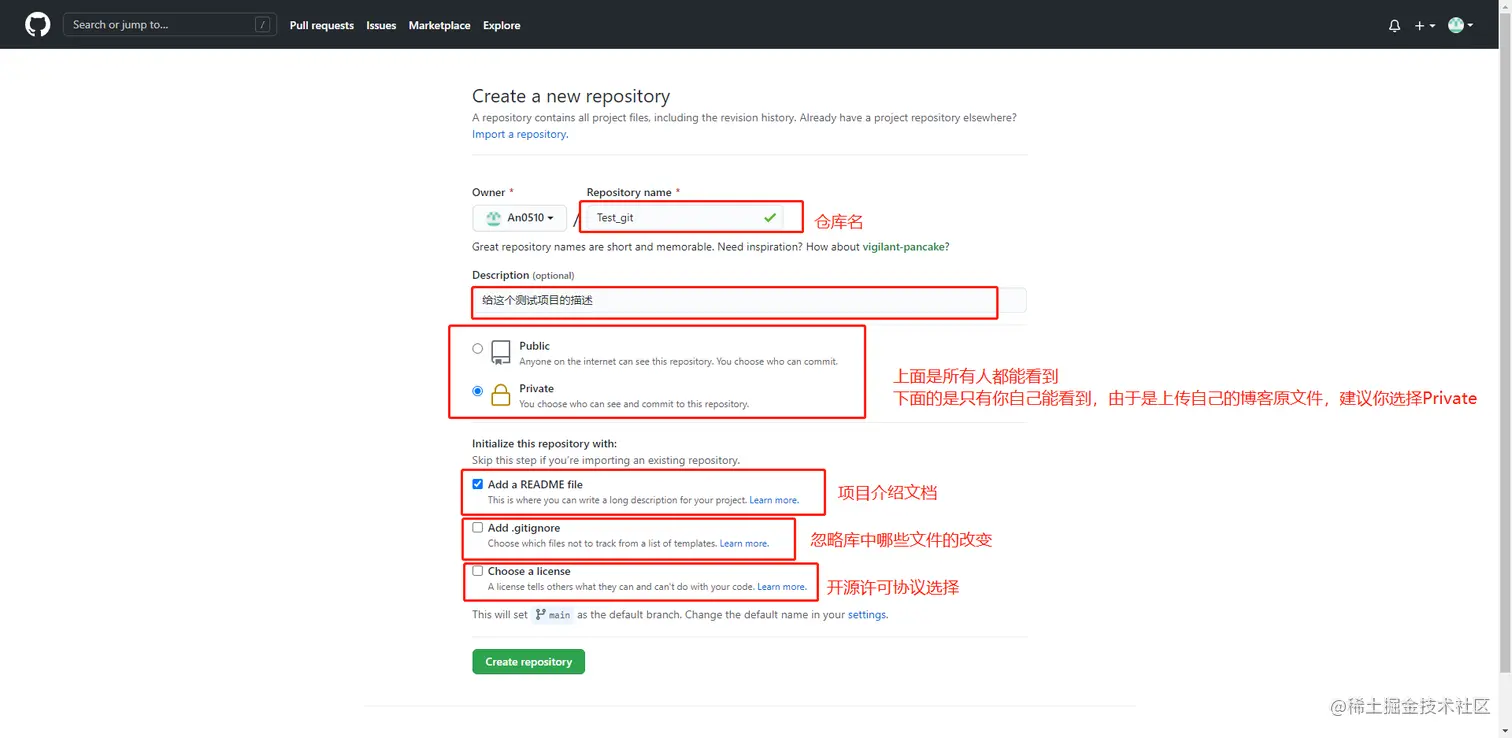Focus the Search or jump to field

click(x=168, y=25)
